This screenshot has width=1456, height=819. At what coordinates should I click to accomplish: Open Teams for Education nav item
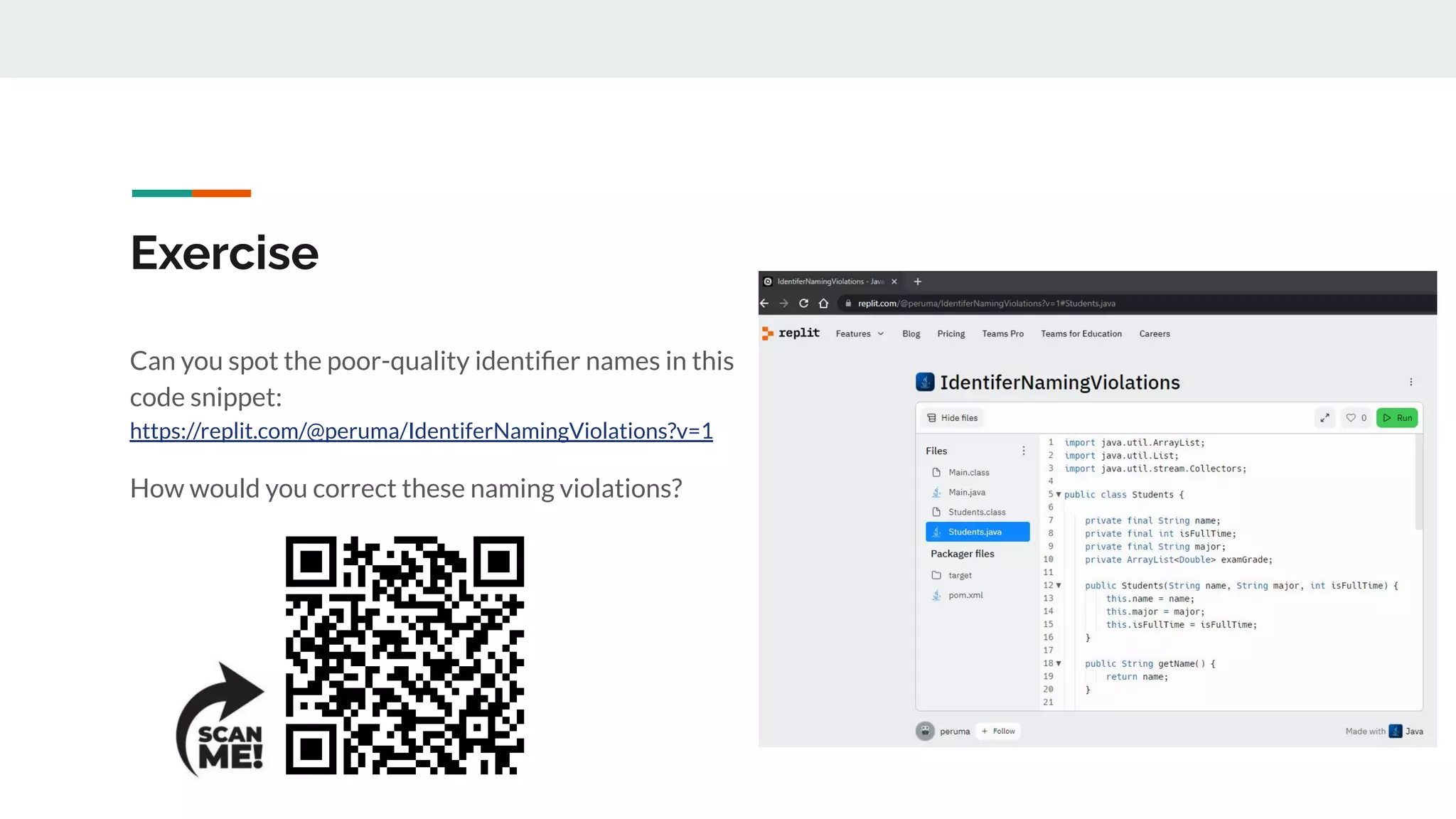point(1081,333)
